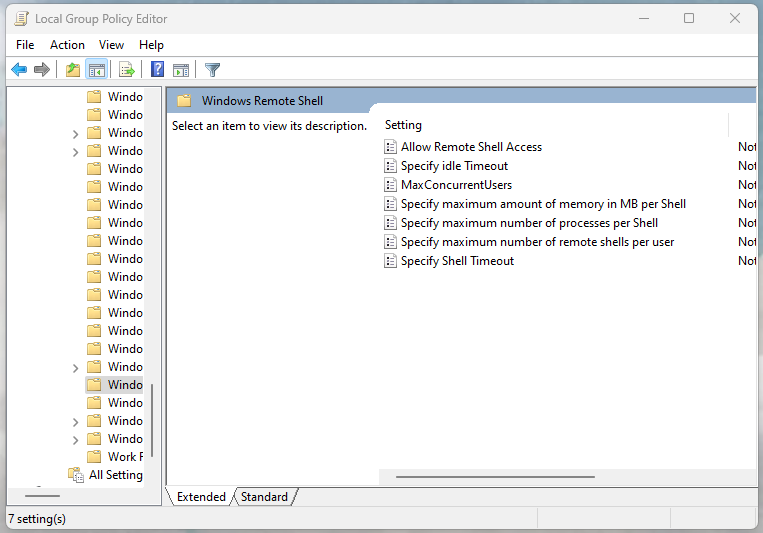This screenshot has width=763, height=533.
Task: Switch to the Standard tab
Action: [x=264, y=497]
